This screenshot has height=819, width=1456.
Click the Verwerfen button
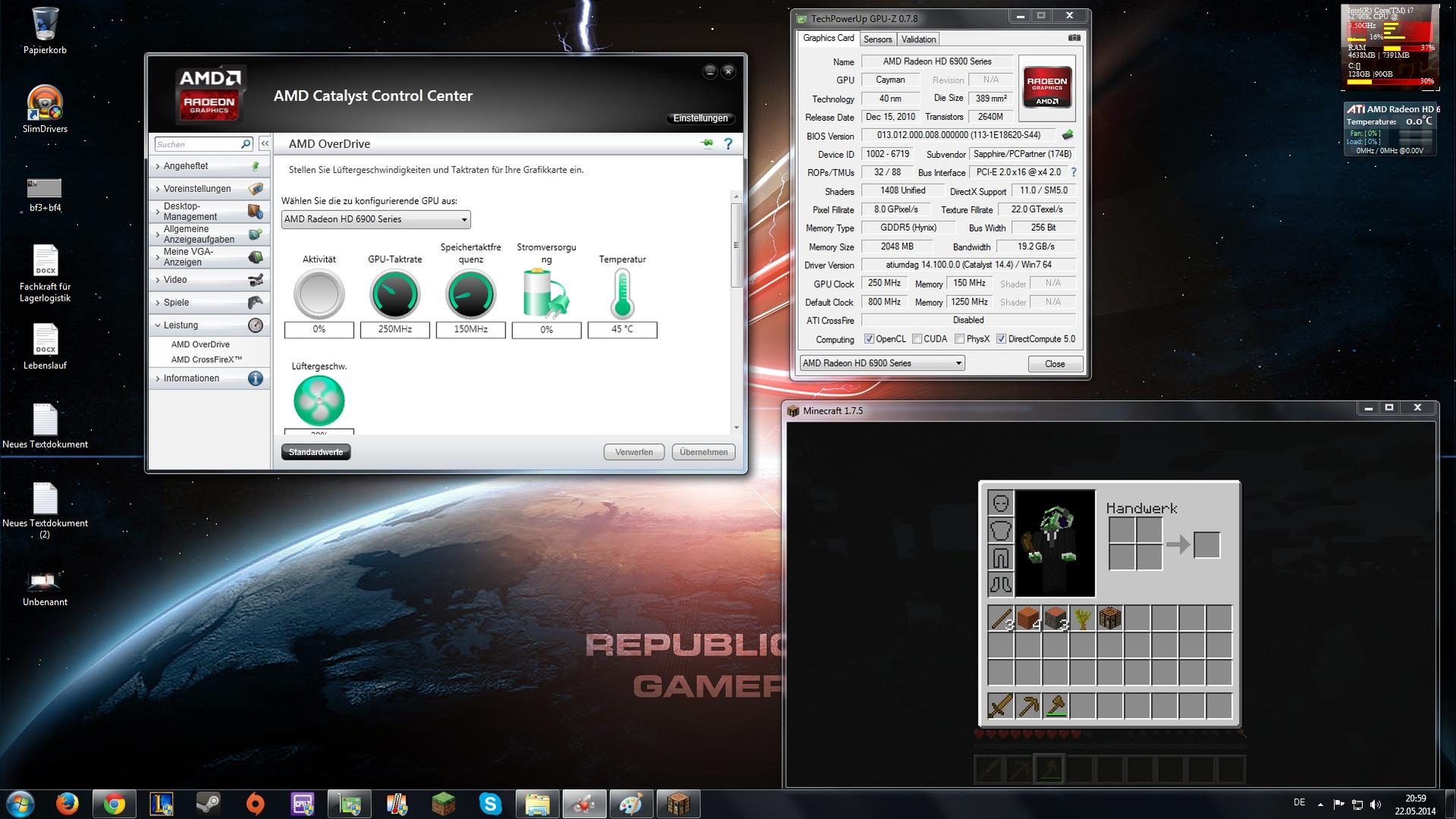[634, 452]
